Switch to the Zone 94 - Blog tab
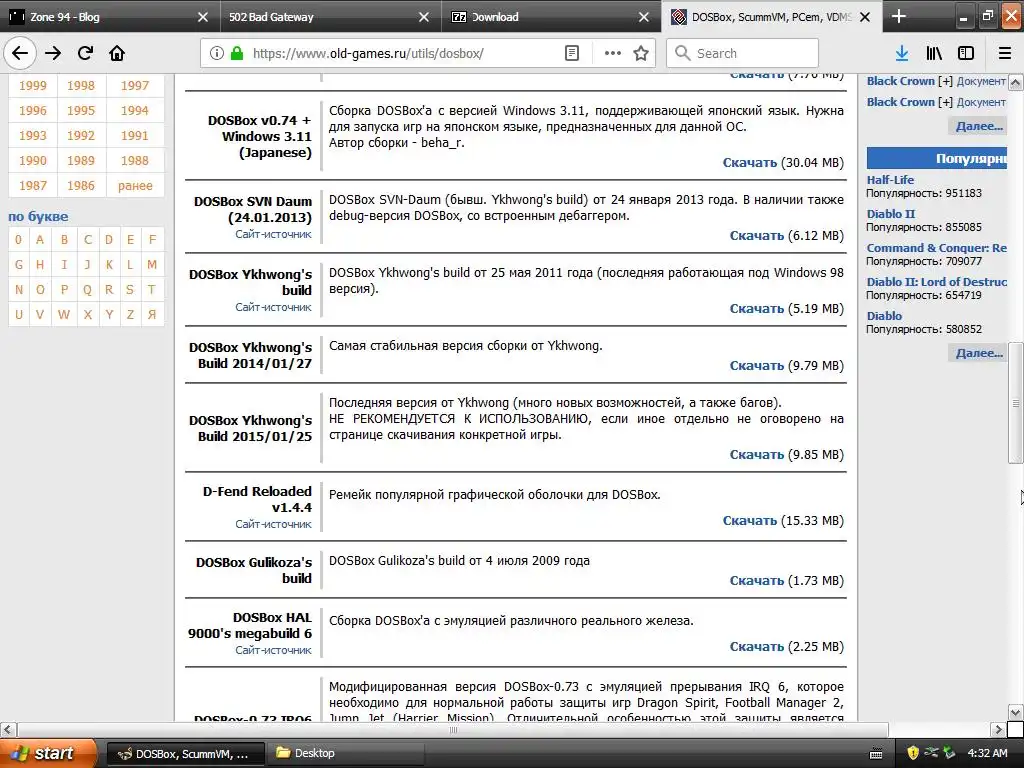 (x=110, y=16)
